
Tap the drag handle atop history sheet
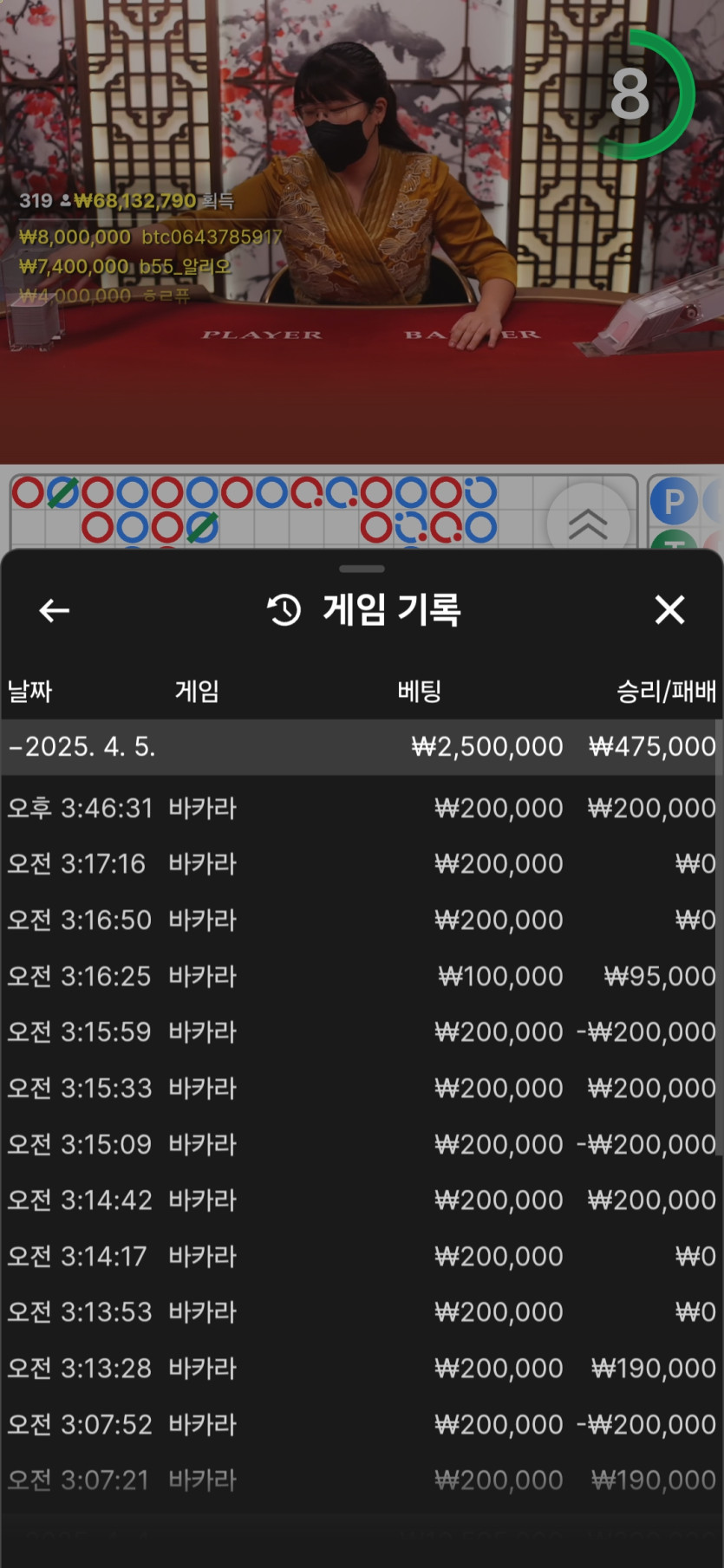(x=362, y=569)
